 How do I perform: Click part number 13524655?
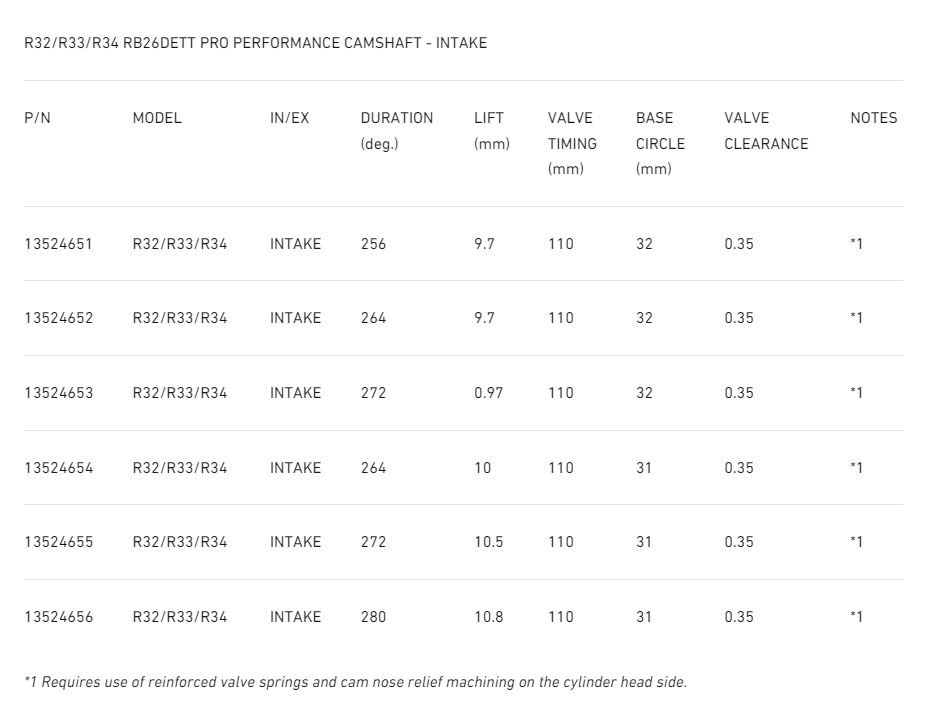pyautogui.click(x=58, y=542)
